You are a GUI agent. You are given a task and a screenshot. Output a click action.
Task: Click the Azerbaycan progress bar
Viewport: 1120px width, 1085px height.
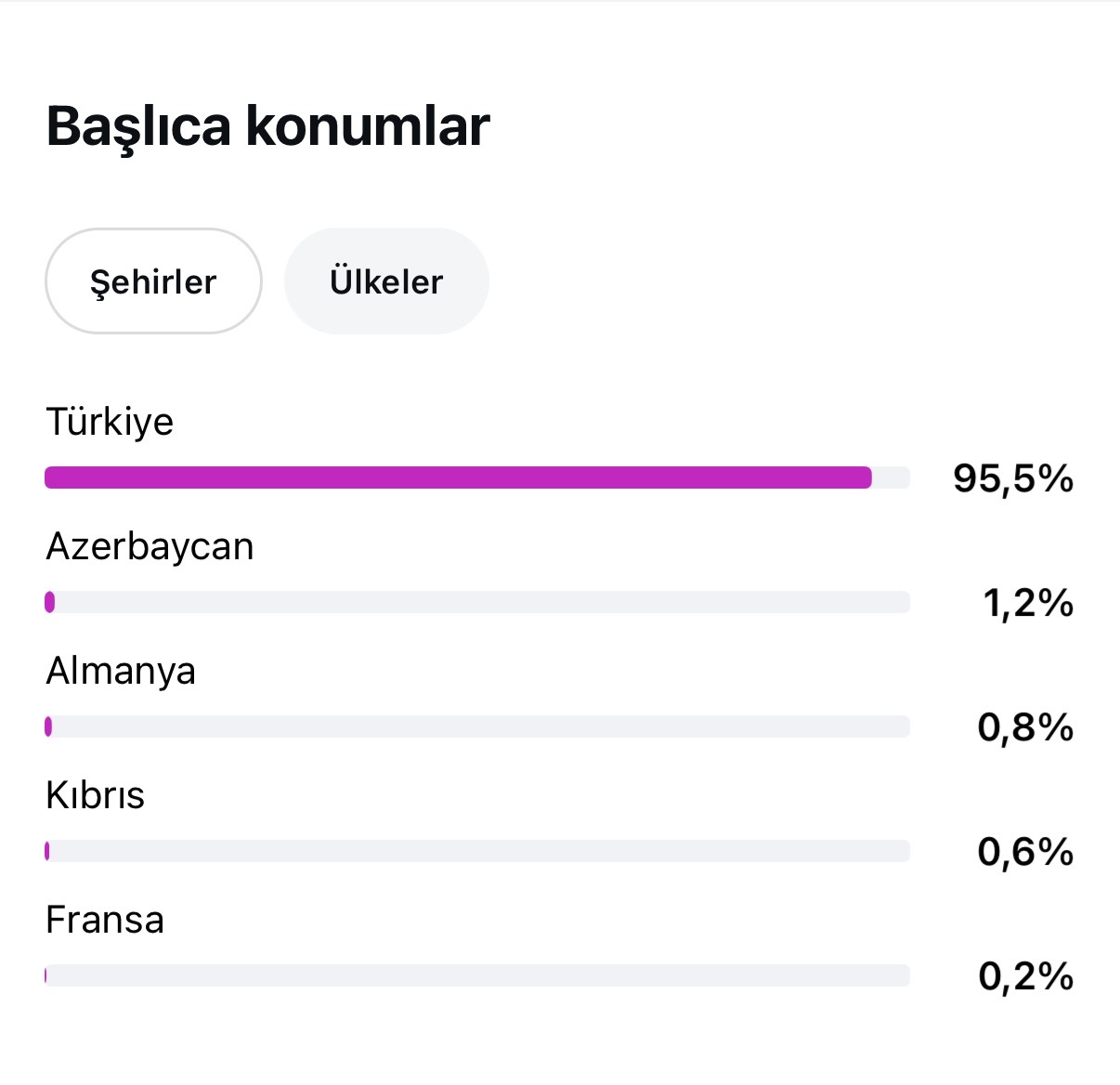click(477, 602)
